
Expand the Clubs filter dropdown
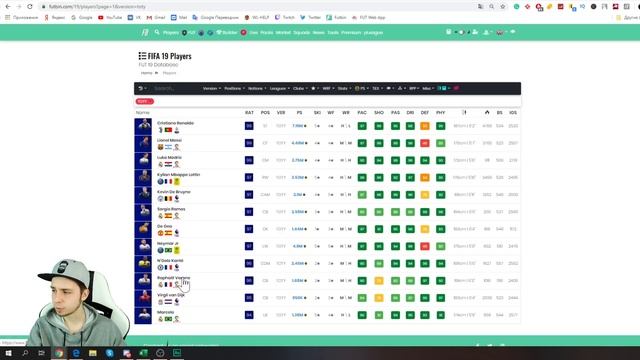[300, 88]
